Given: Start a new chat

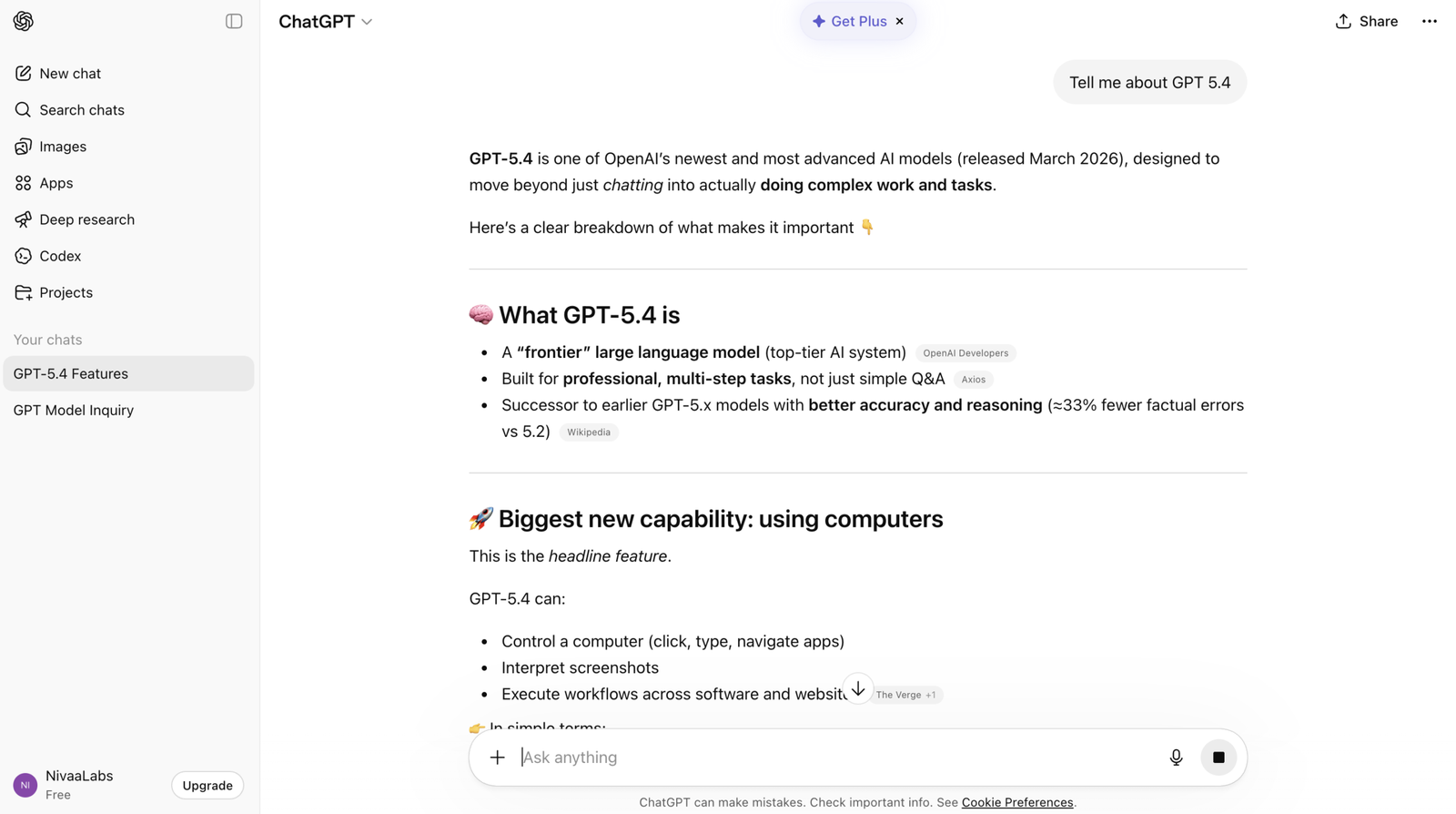Looking at the screenshot, I should [x=71, y=73].
